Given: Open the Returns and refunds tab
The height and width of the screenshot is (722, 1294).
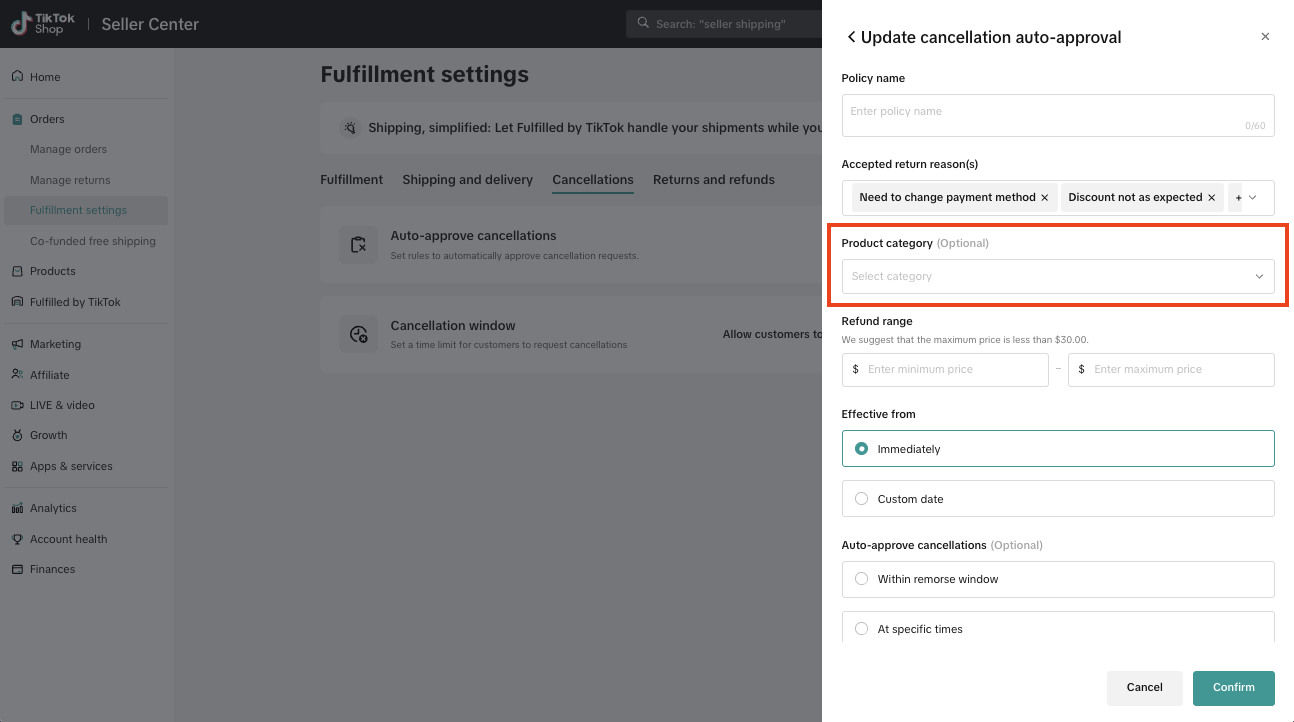Looking at the screenshot, I should (713, 180).
